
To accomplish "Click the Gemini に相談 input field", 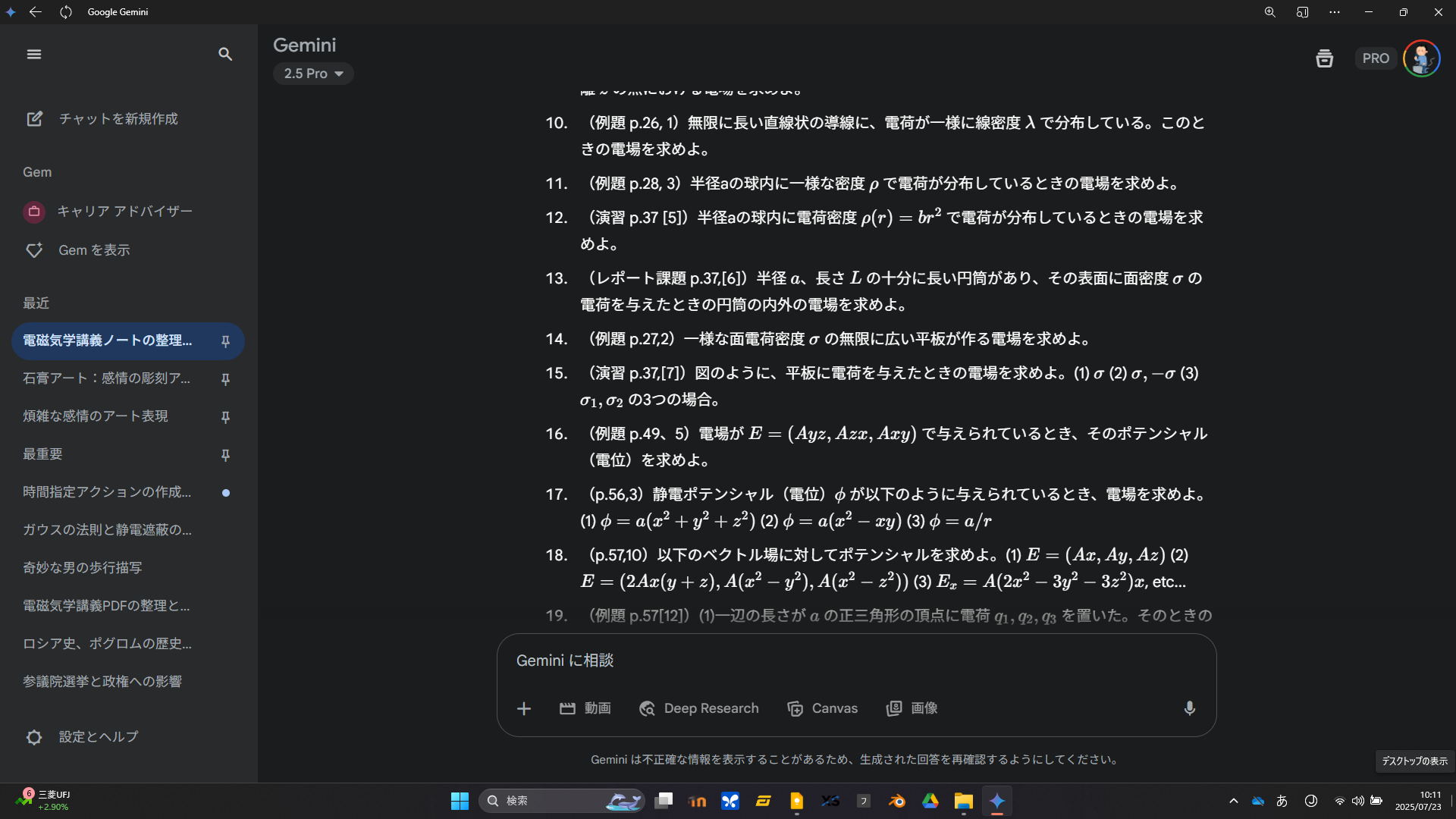I will click(x=834, y=661).
